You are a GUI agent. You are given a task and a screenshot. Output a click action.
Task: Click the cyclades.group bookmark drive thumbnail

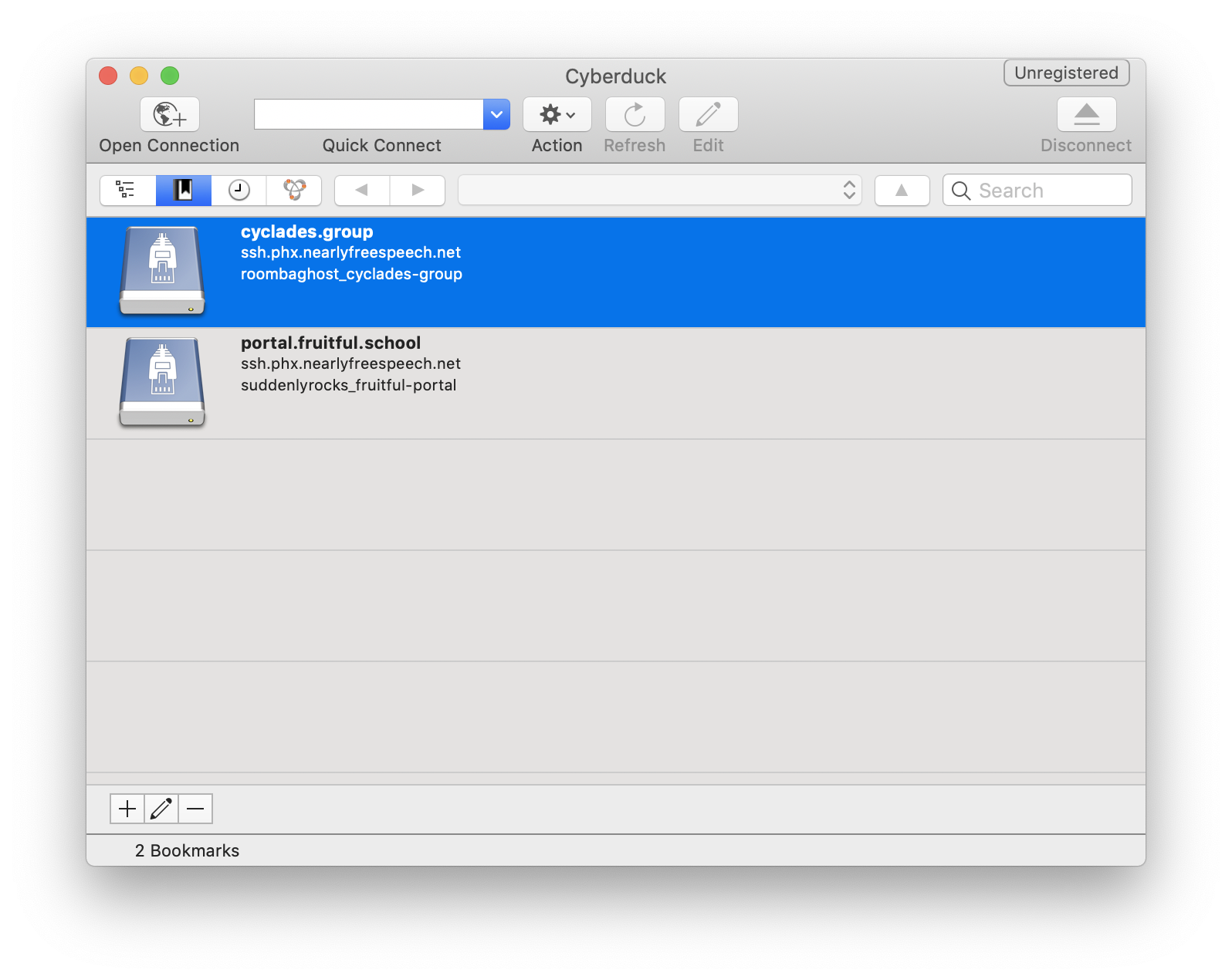tap(162, 270)
